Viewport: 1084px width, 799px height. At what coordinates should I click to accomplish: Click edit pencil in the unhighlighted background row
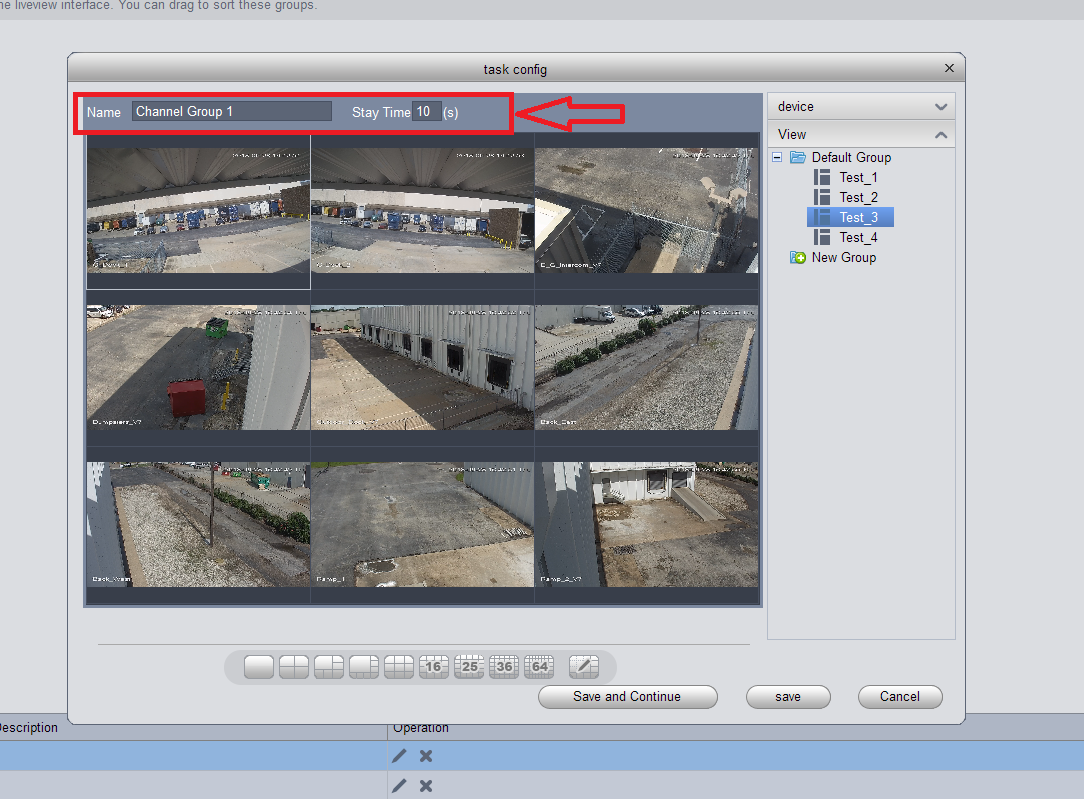[x=399, y=786]
